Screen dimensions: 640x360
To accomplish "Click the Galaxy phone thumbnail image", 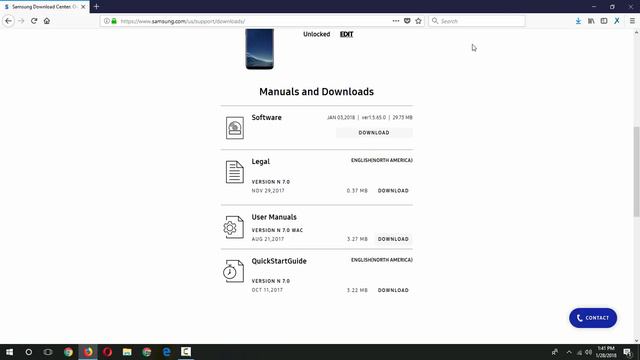I will pos(260,49).
